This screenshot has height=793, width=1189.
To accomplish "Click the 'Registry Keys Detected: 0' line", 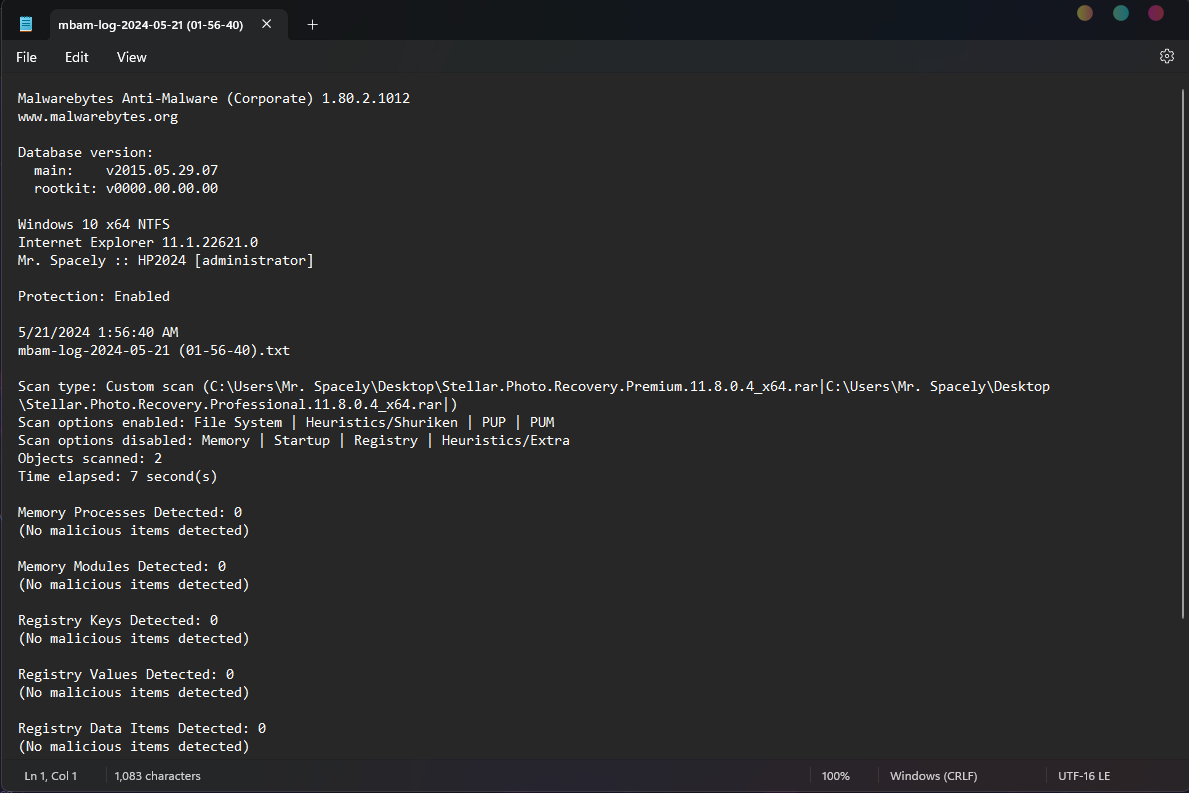I will click(118, 621).
